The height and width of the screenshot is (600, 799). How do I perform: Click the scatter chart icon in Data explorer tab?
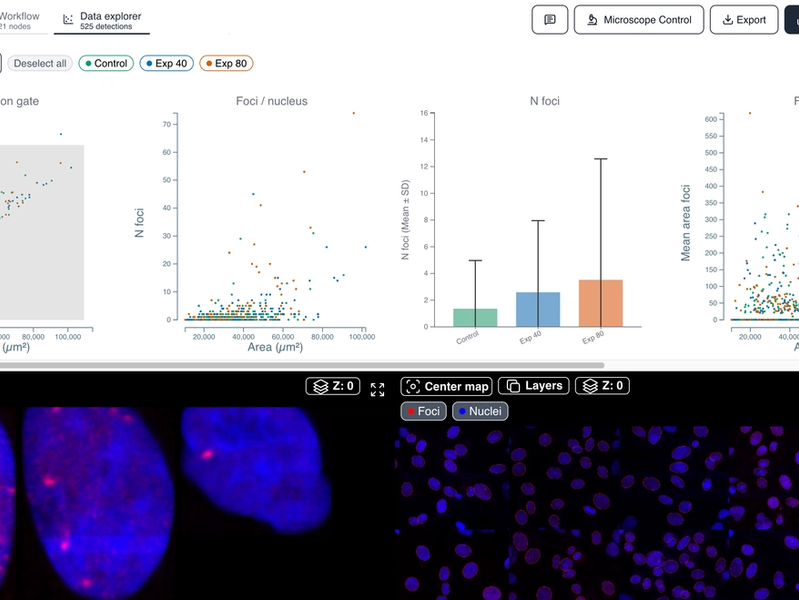coord(68,19)
